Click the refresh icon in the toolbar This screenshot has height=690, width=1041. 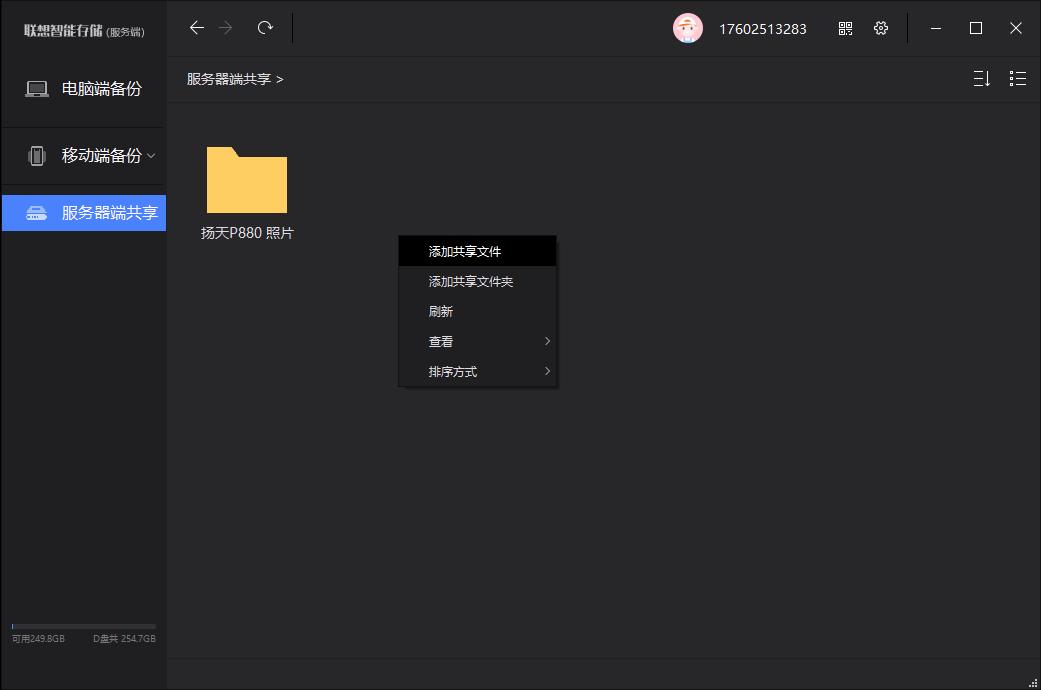(264, 28)
